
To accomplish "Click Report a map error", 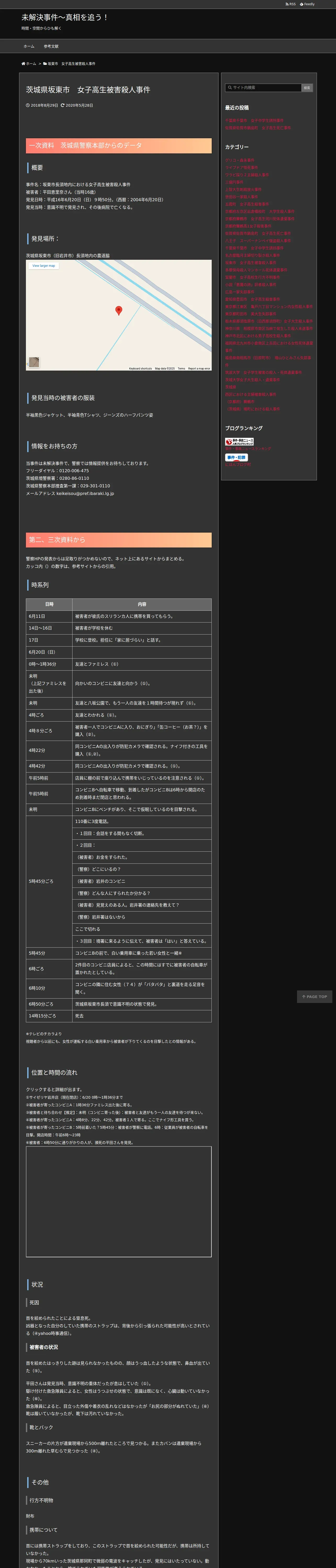I will coord(199,368).
